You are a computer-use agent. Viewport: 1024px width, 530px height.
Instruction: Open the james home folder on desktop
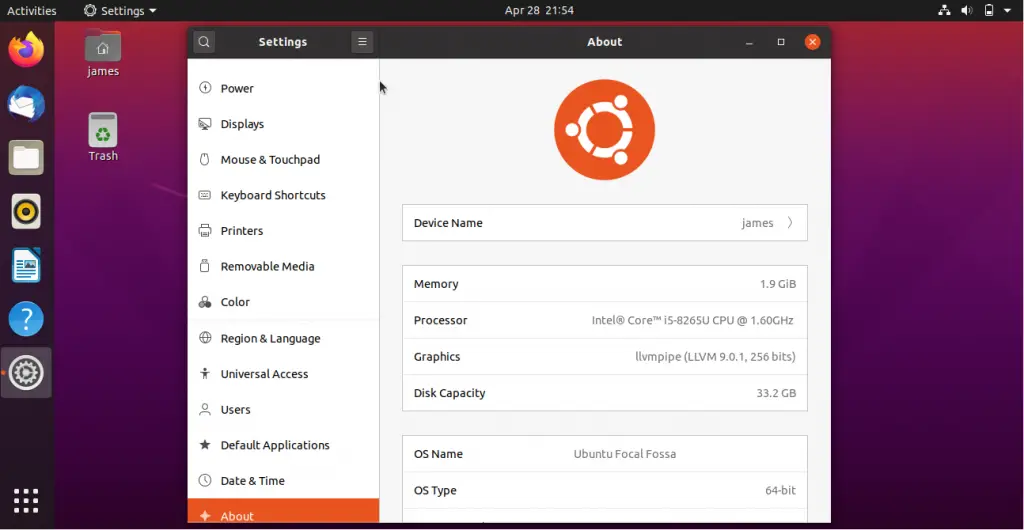pyautogui.click(x=103, y=54)
